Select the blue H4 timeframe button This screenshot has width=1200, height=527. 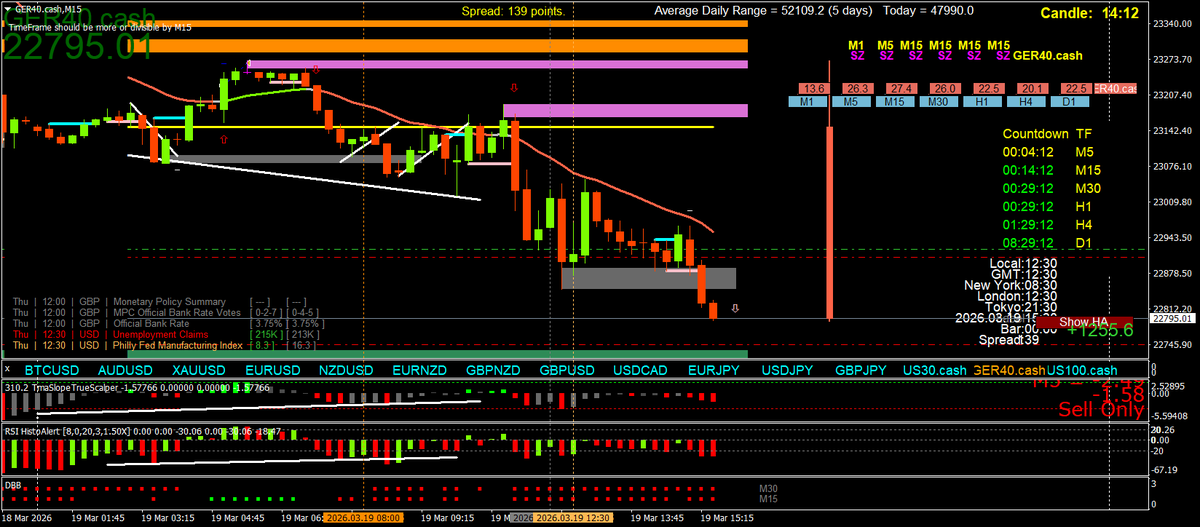click(x=1025, y=102)
